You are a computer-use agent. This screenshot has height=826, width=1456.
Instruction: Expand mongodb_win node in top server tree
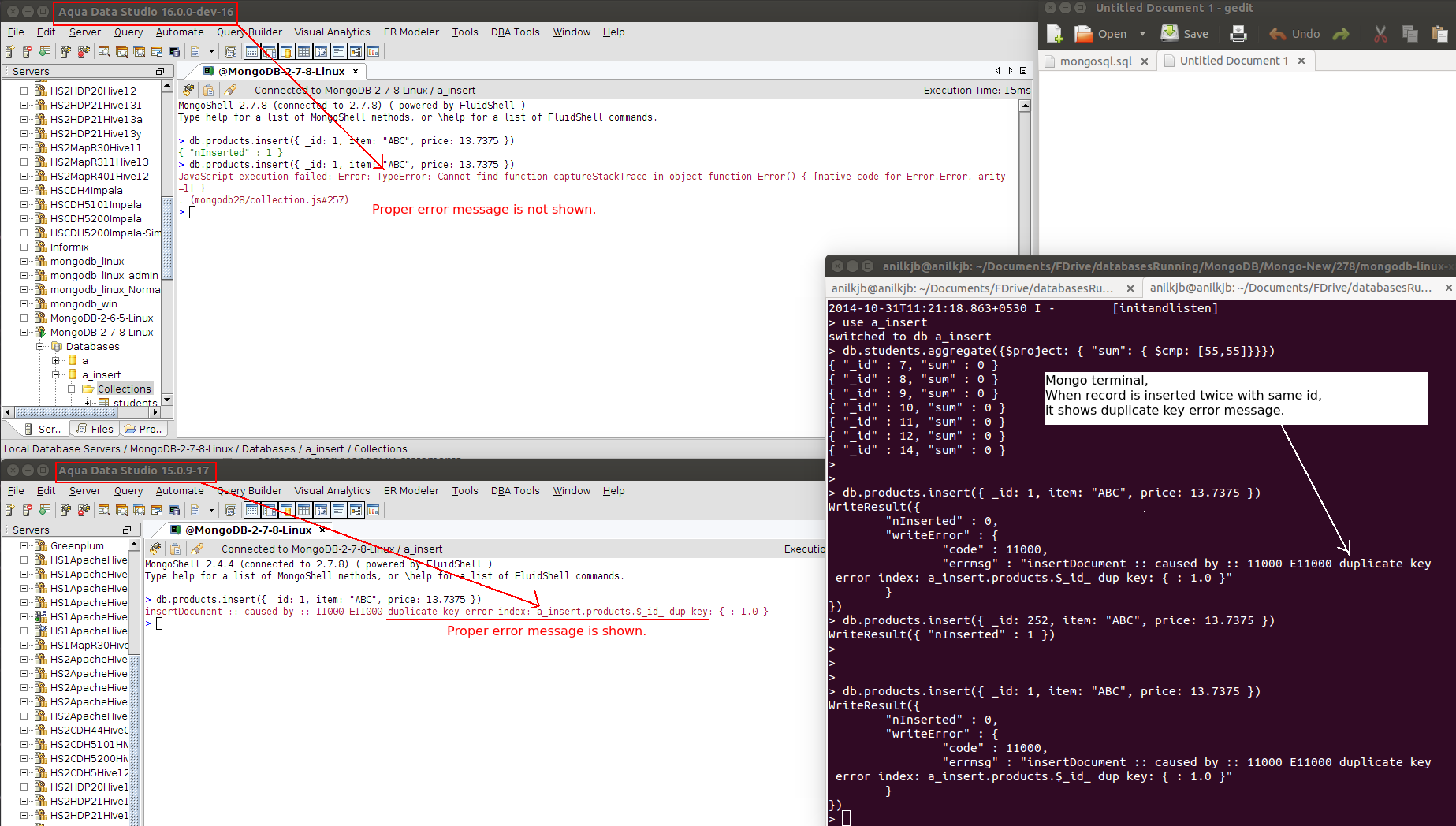24,303
